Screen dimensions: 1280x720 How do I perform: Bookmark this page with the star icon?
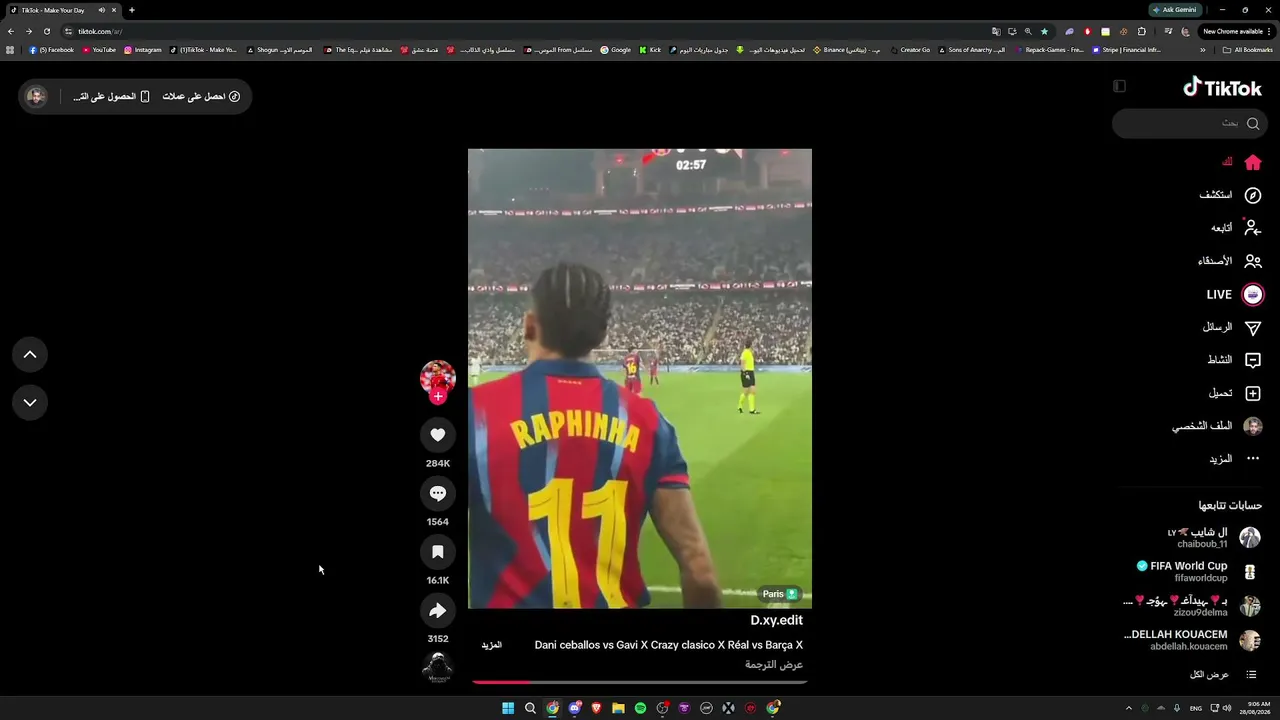click(x=1045, y=31)
